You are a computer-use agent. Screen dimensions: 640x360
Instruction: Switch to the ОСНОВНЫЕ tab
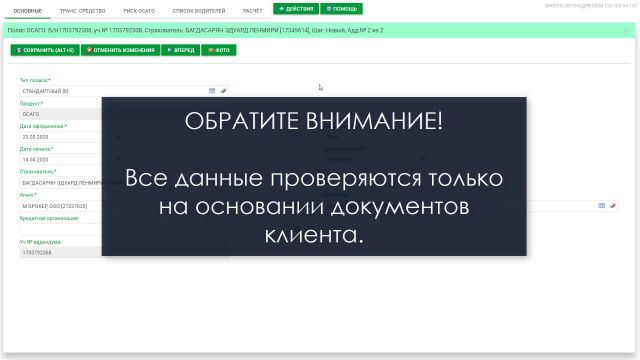click(x=28, y=11)
